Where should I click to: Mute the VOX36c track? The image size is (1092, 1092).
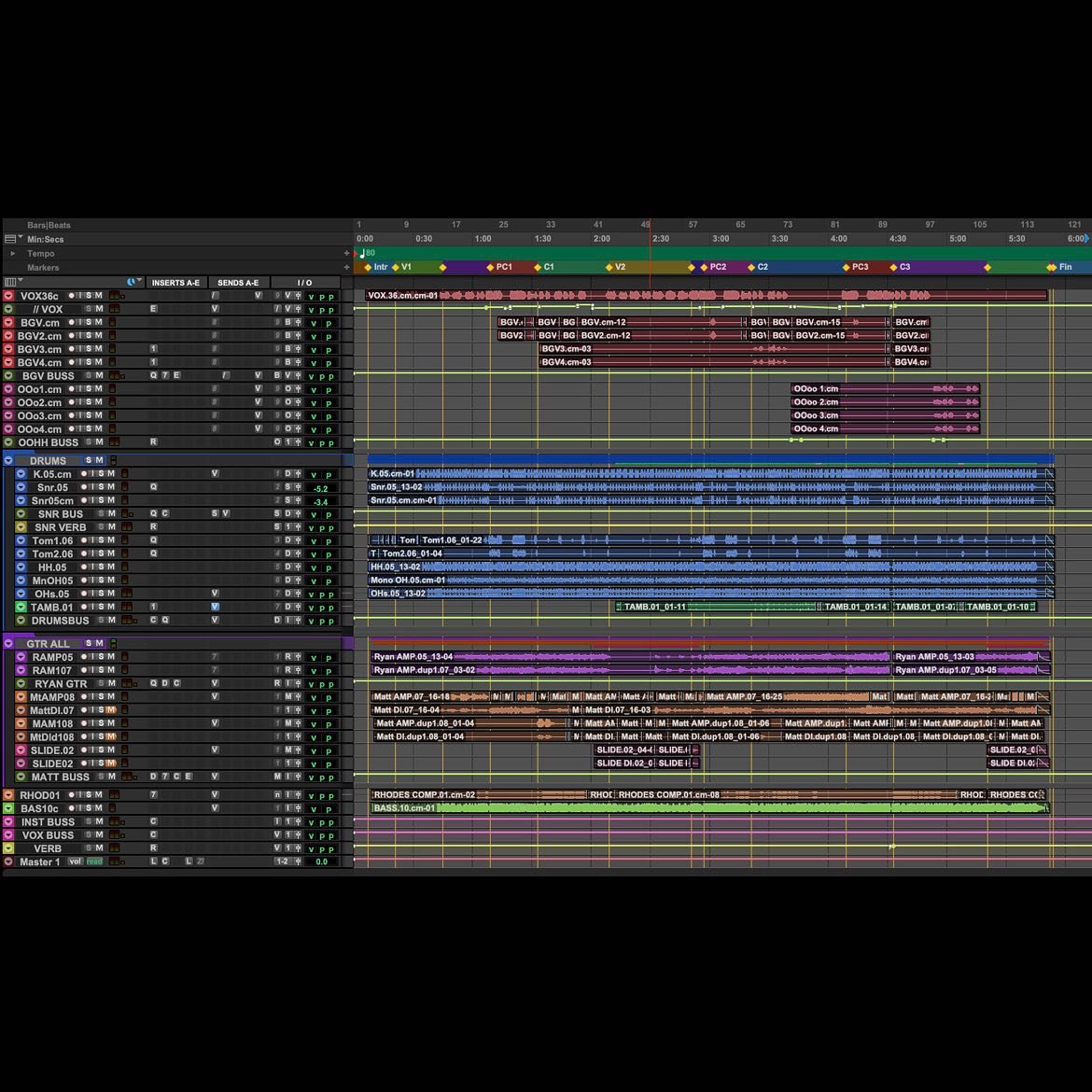pyautogui.click(x=99, y=295)
